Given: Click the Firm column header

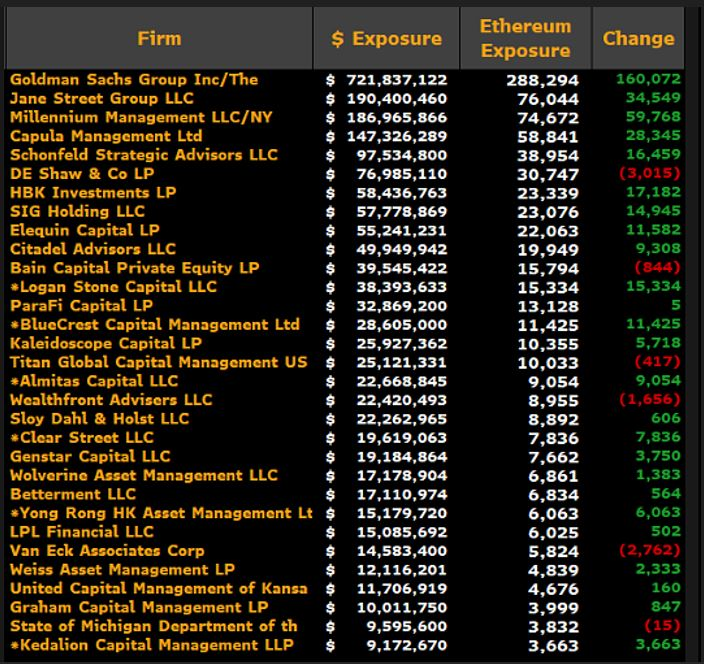Looking at the screenshot, I should (159, 38).
